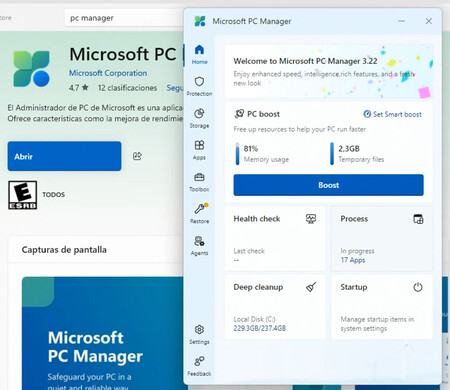This screenshot has width=450, height=390.
Task: Open the Restore section in sidebar
Action: coord(199,213)
